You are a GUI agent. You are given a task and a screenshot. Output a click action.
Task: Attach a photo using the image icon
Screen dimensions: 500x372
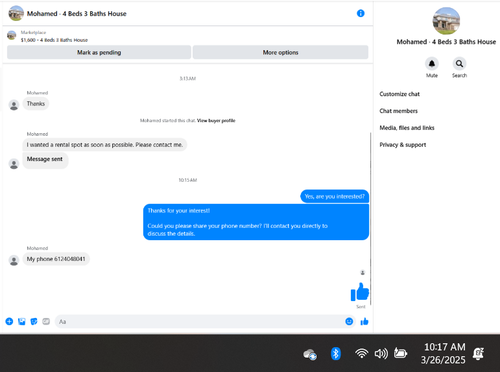coord(22,321)
